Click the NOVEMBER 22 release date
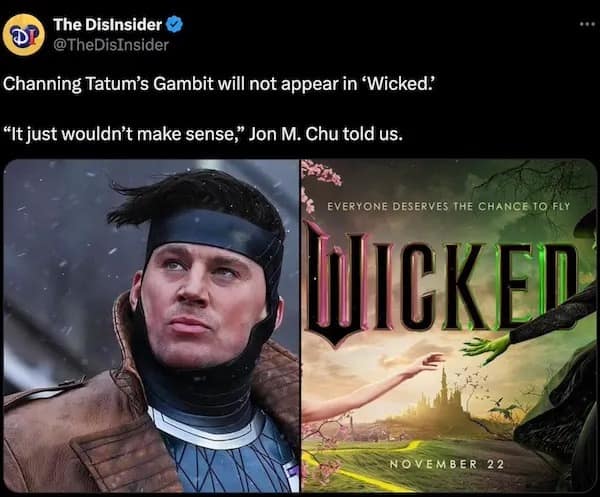 coord(447,464)
